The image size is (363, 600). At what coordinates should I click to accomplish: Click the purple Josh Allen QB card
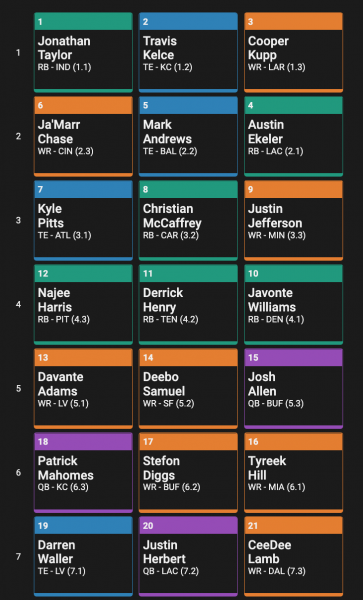click(x=293, y=389)
